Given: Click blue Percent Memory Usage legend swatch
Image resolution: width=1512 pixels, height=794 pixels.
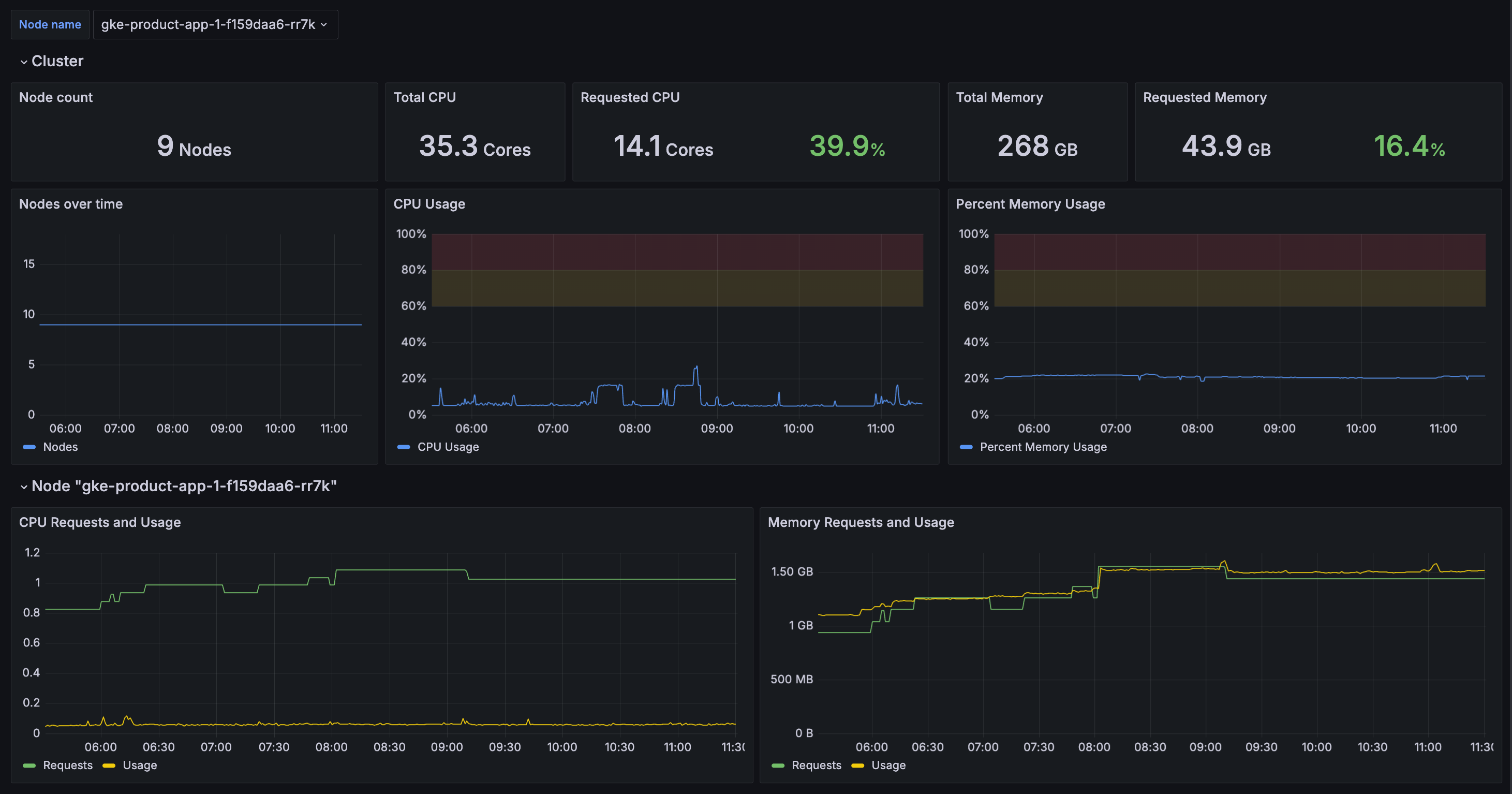Looking at the screenshot, I should tap(966, 447).
